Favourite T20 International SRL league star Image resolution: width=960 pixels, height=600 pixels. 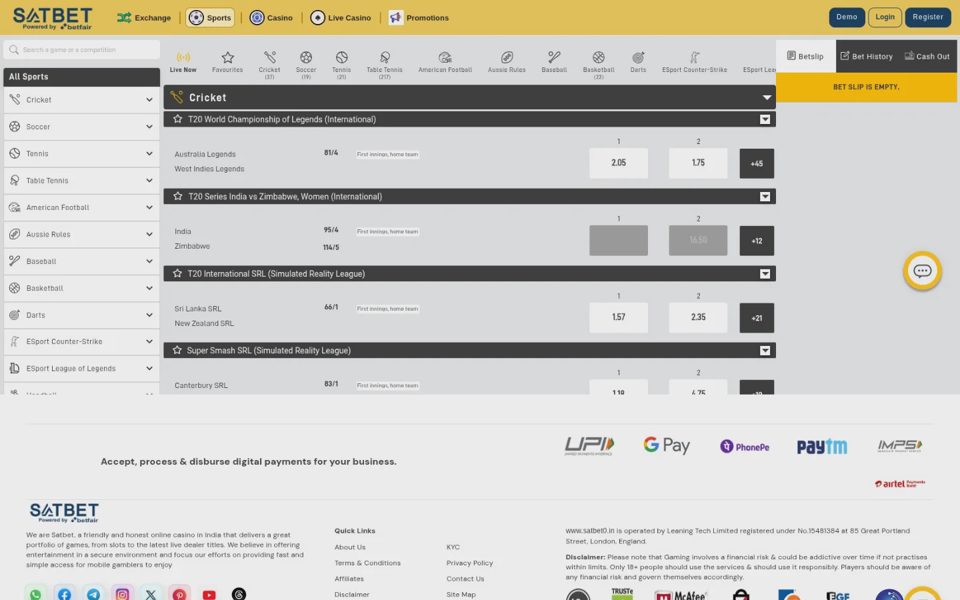tap(178, 273)
